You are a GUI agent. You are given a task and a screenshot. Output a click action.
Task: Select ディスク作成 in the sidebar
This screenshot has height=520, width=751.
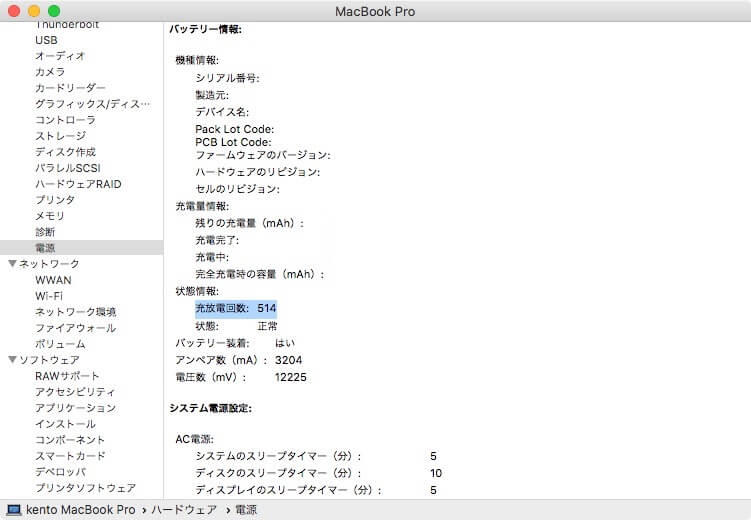65,152
